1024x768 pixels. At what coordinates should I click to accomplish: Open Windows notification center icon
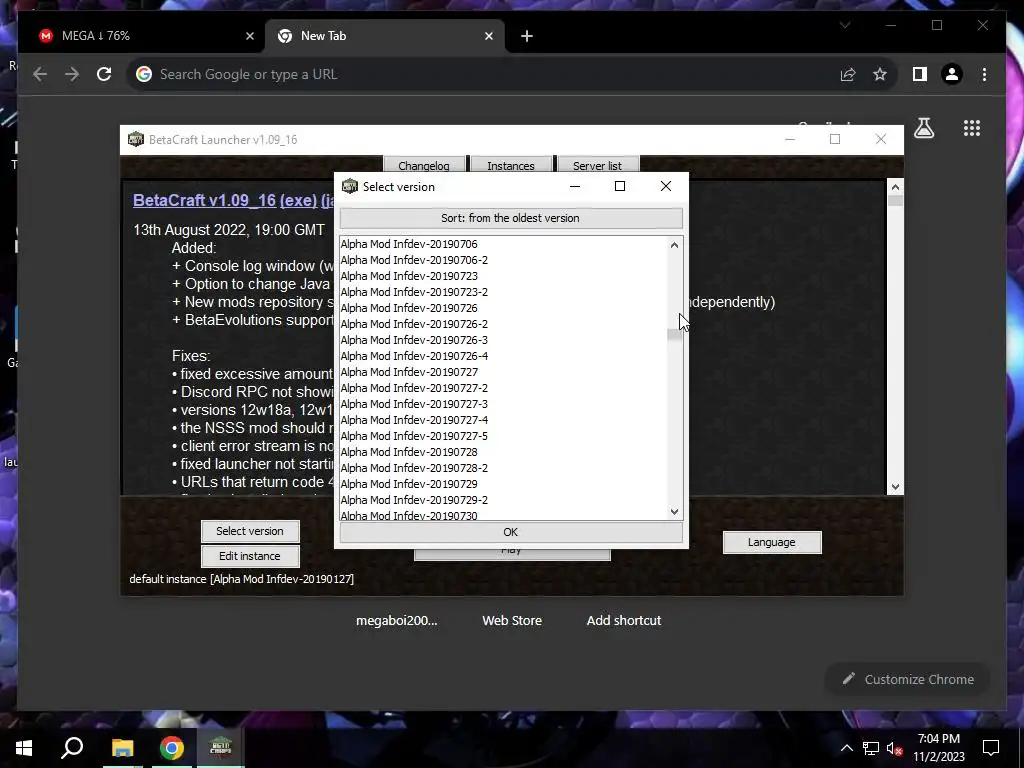coord(991,748)
